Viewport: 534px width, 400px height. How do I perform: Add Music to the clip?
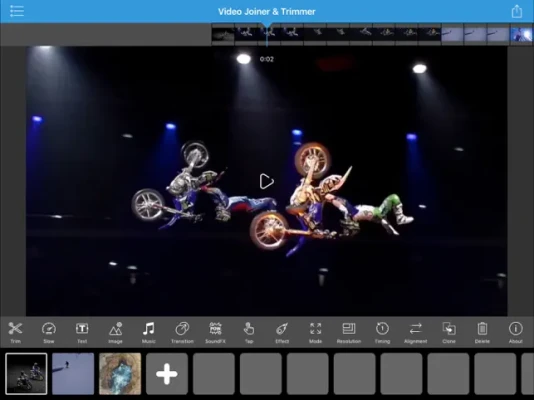pyautogui.click(x=148, y=332)
